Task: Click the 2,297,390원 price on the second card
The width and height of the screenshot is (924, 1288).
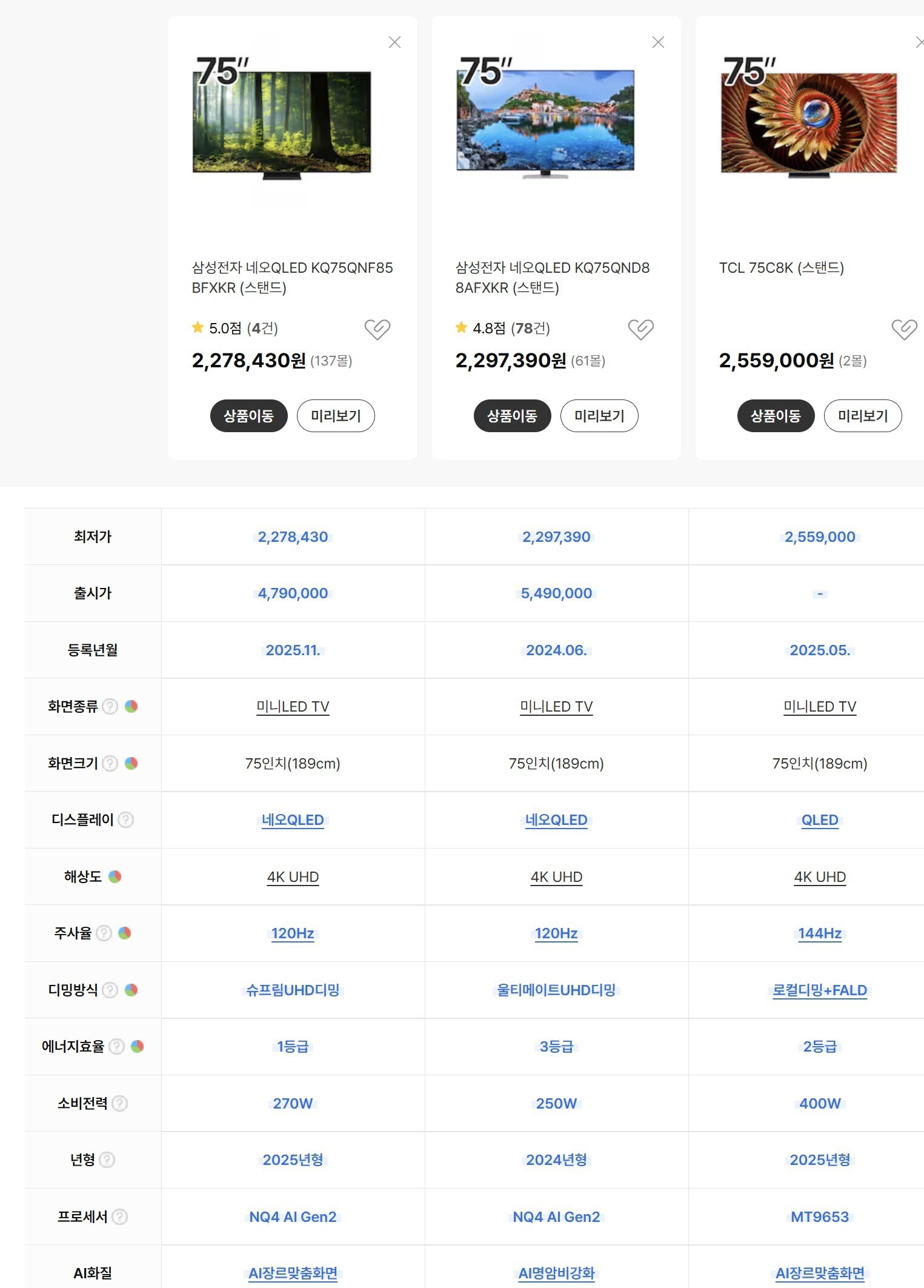Action: tap(511, 361)
